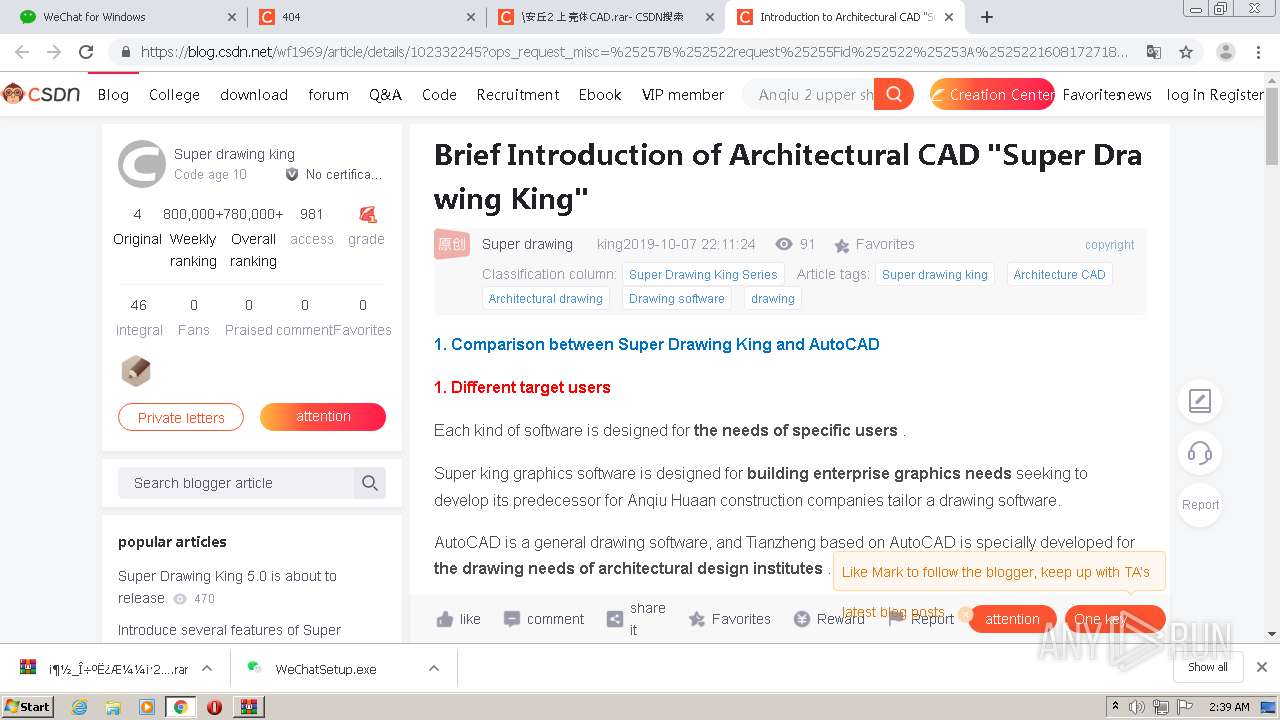
Task: Open the Chrome profile avatar icon
Action: [1225, 52]
